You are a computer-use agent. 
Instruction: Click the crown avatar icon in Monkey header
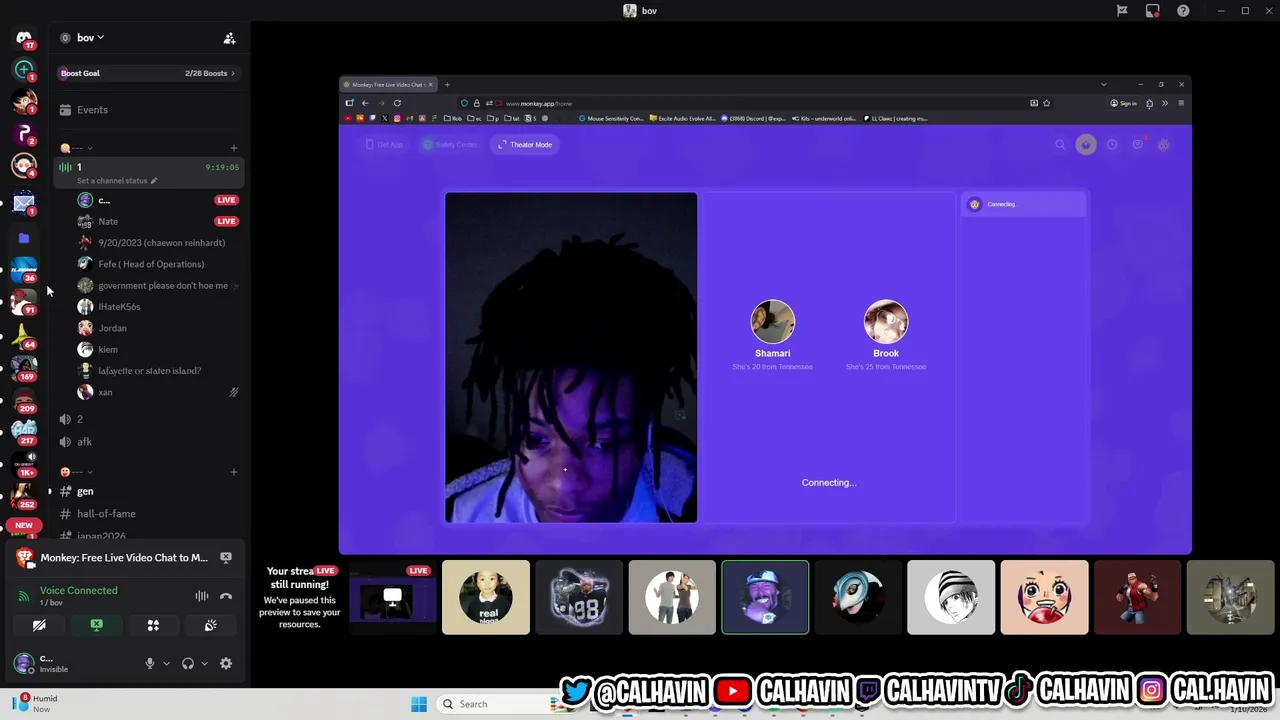pyautogui.click(x=1086, y=145)
